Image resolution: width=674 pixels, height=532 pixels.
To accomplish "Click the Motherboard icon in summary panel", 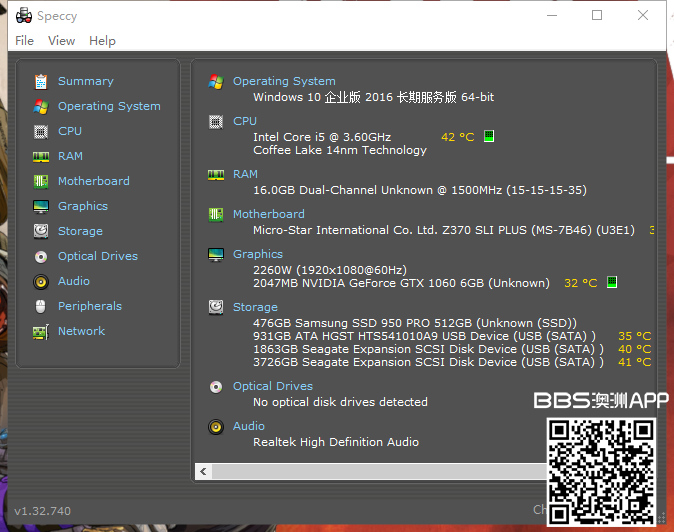I will click(x=216, y=214).
